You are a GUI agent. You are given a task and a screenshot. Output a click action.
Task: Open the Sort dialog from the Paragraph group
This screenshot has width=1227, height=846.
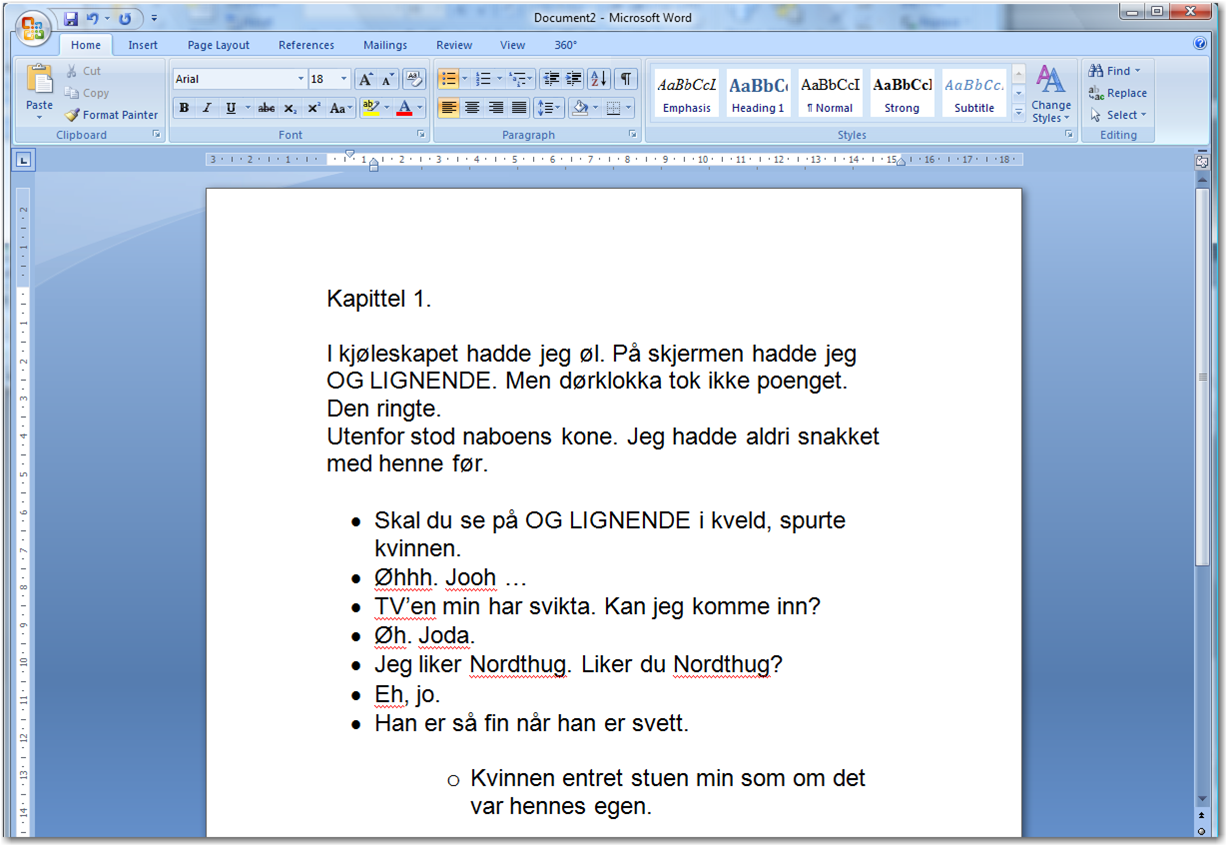[x=599, y=78]
